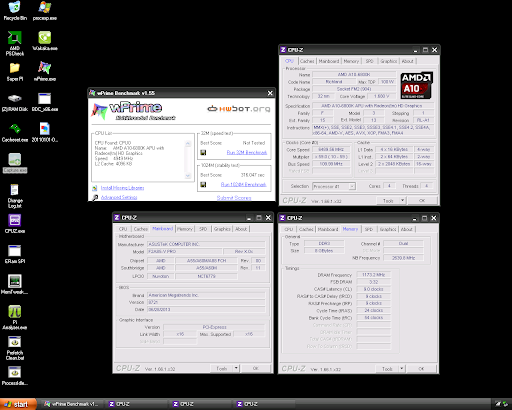Screen dimensions: 512x410
Task: Click the BIOS Version value field
Action: coord(206,302)
